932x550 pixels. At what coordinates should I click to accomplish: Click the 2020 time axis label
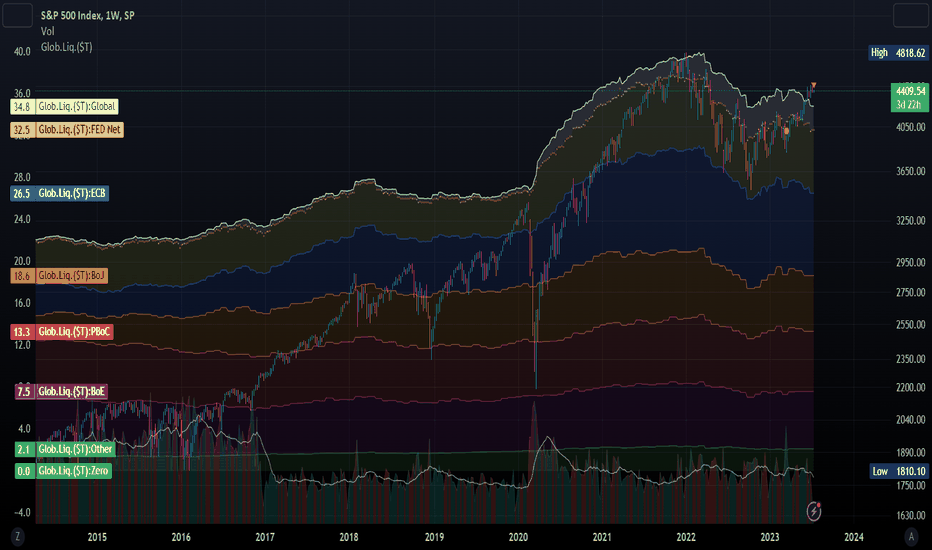(518, 537)
